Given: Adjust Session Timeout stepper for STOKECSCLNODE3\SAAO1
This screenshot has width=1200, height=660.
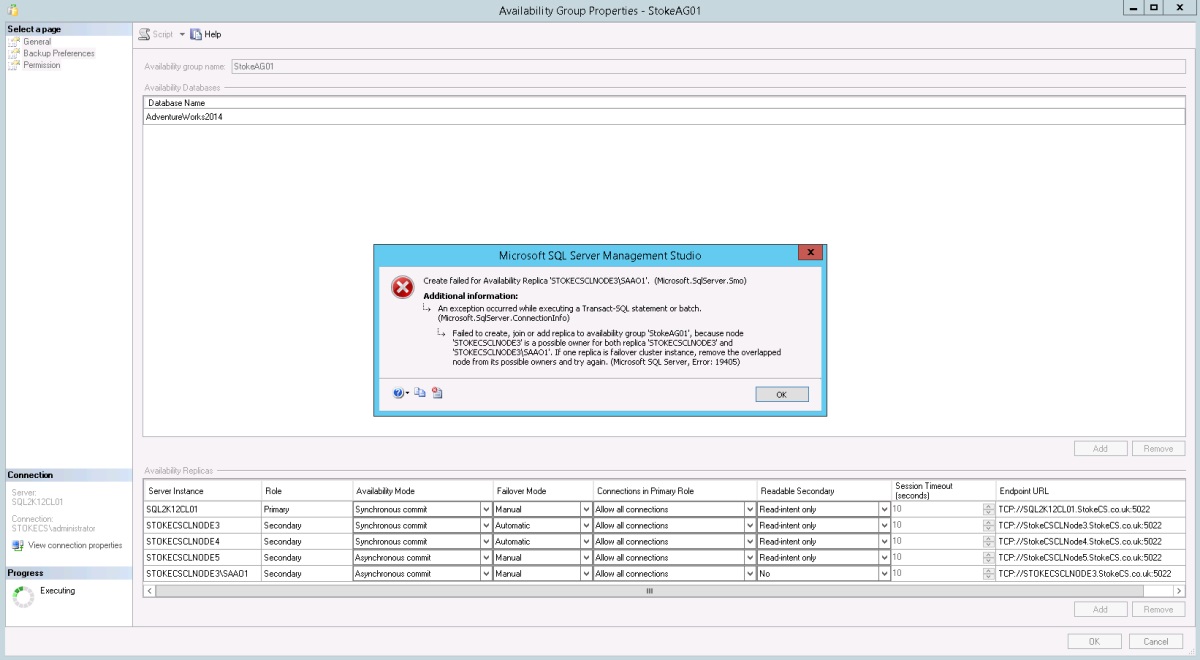Looking at the screenshot, I should pyautogui.click(x=988, y=573).
